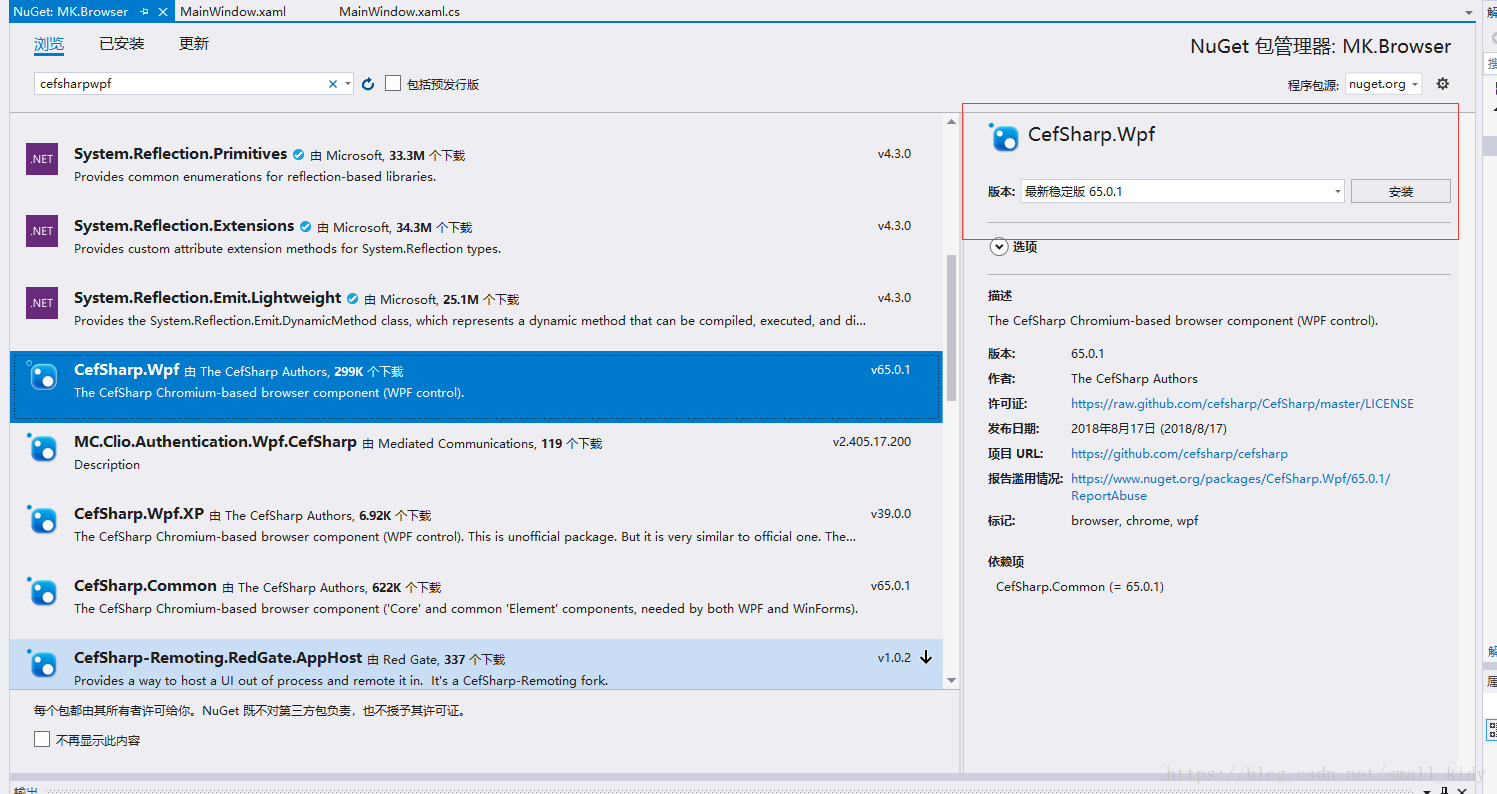The width and height of the screenshot is (1497, 794).
Task: Click inside the package search field
Action: point(180,83)
